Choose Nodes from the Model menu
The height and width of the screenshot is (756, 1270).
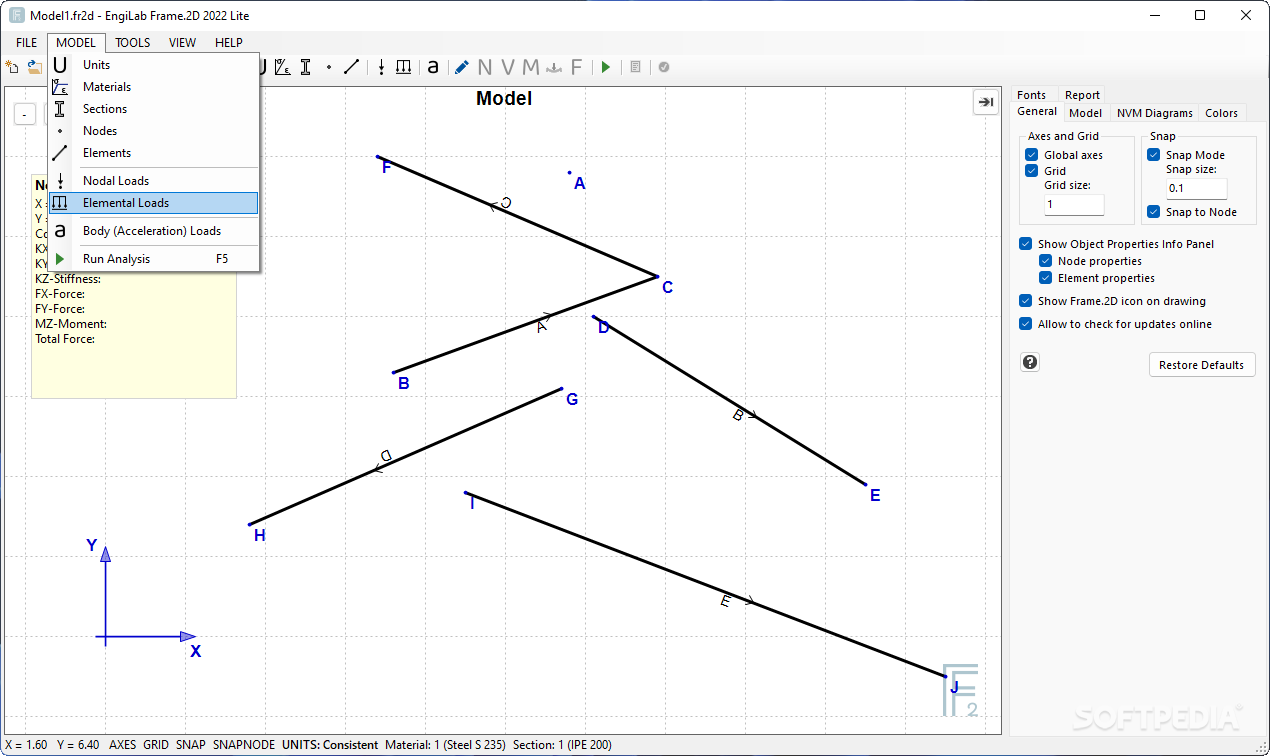pos(154,131)
